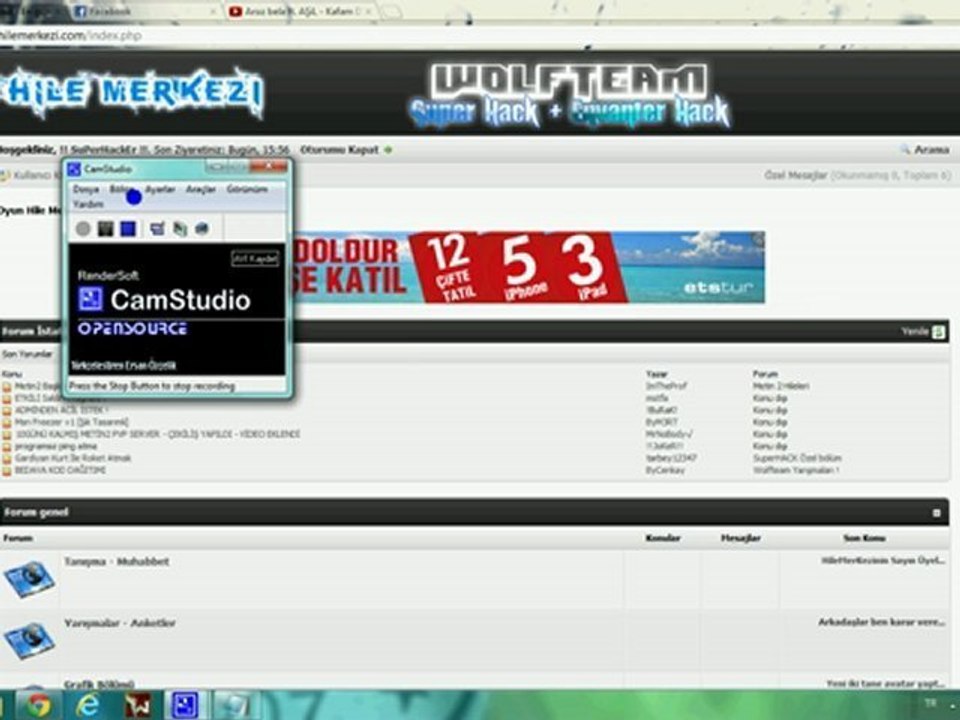The image size is (960, 720).
Task: Click author ByMORT
Action: tap(662, 422)
